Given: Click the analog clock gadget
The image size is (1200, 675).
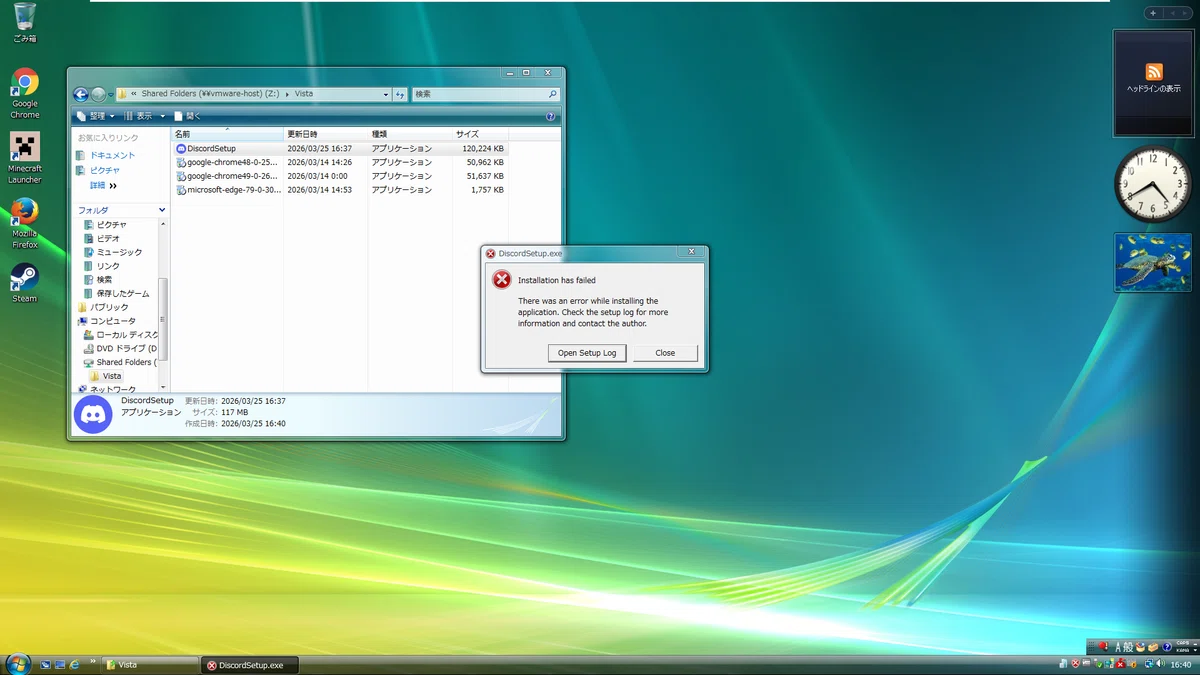Looking at the screenshot, I should 1153,184.
